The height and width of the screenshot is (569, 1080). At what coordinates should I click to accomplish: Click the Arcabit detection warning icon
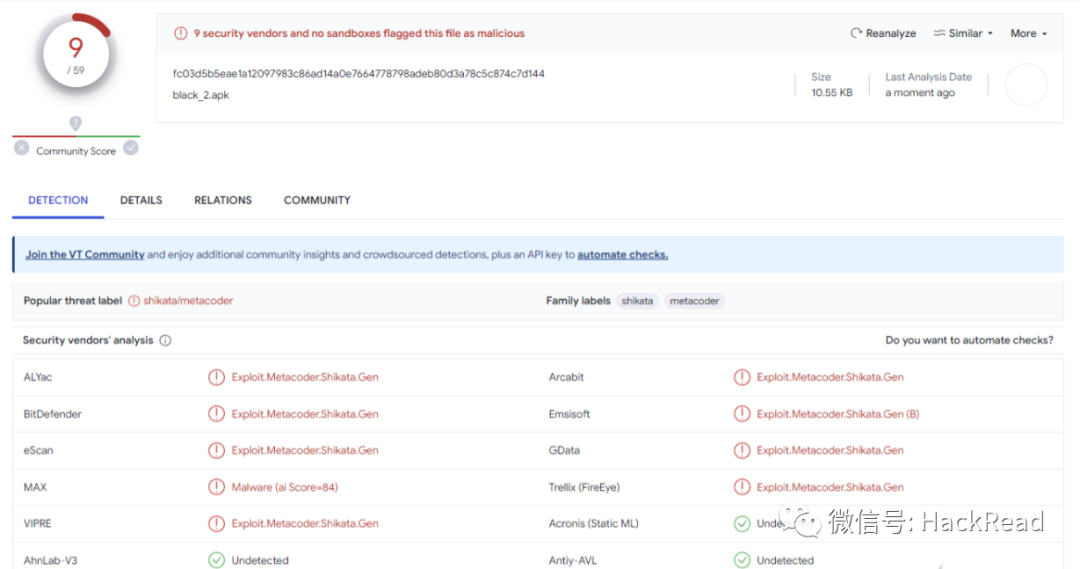pyautogui.click(x=742, y=377)
